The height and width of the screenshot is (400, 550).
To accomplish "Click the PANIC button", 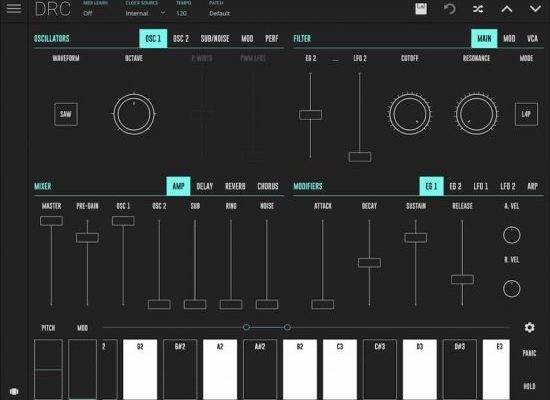I will [529, 353].
